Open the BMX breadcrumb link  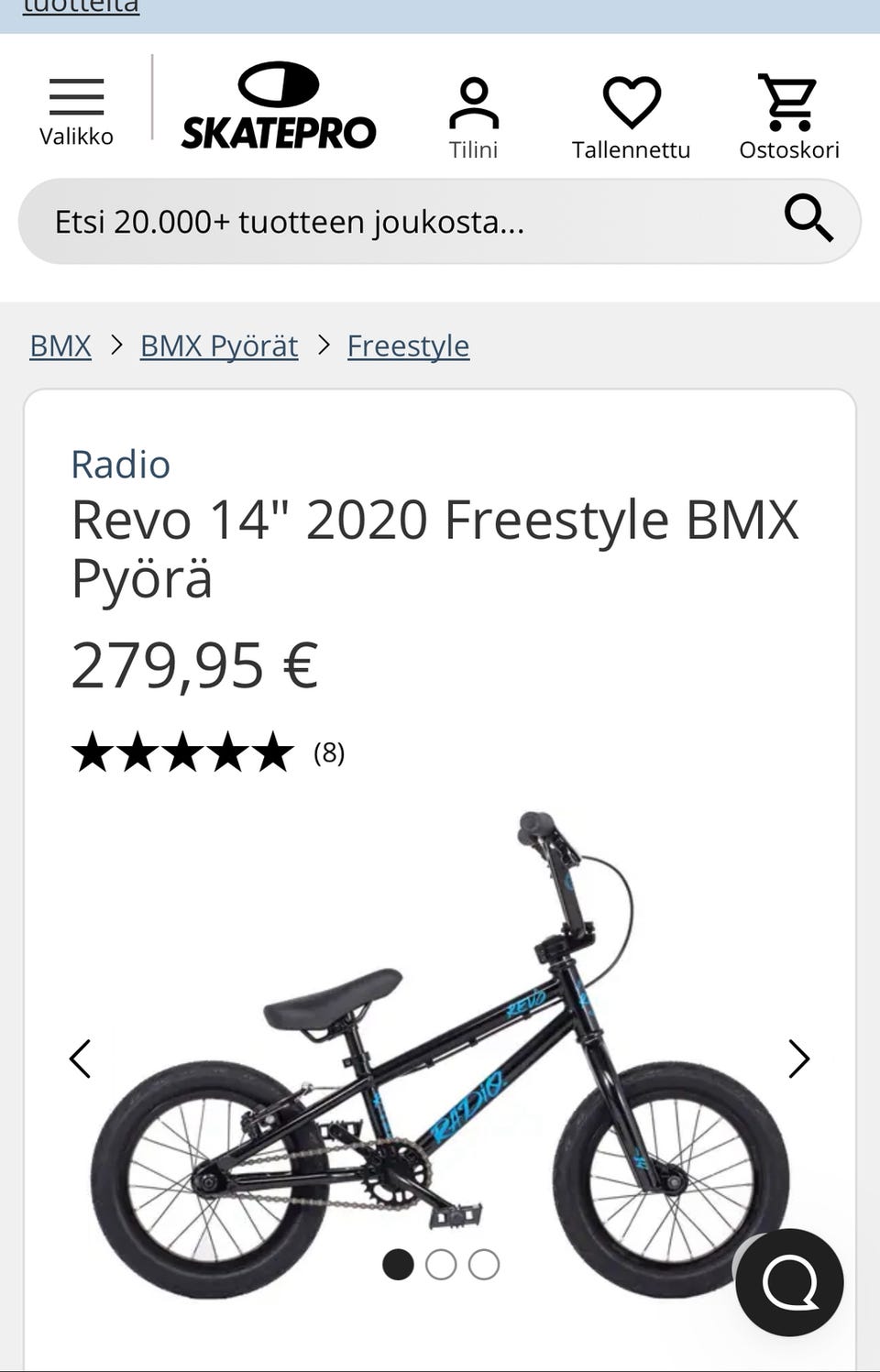coord(60,346)
